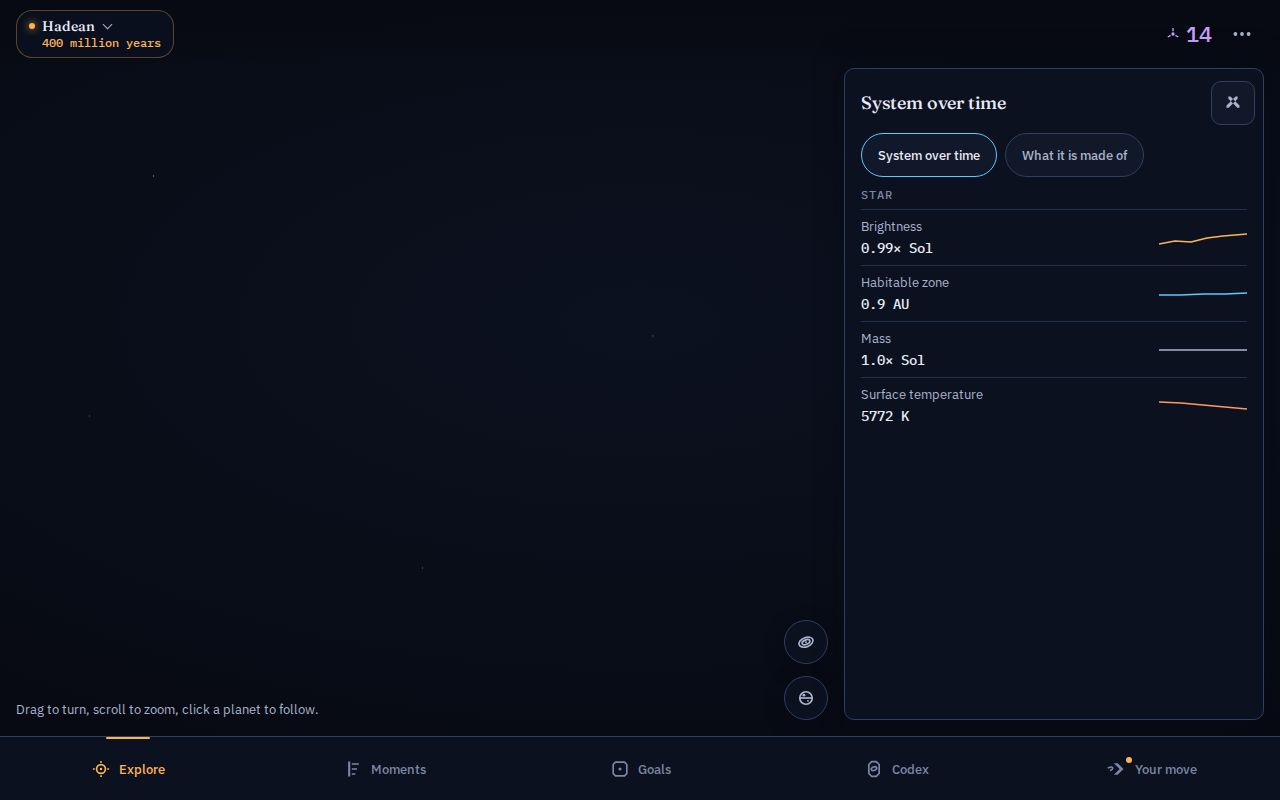This screenshot has width=1280, height=800.
Task: Click the Mass trend line
Action: pos(1203,350)
